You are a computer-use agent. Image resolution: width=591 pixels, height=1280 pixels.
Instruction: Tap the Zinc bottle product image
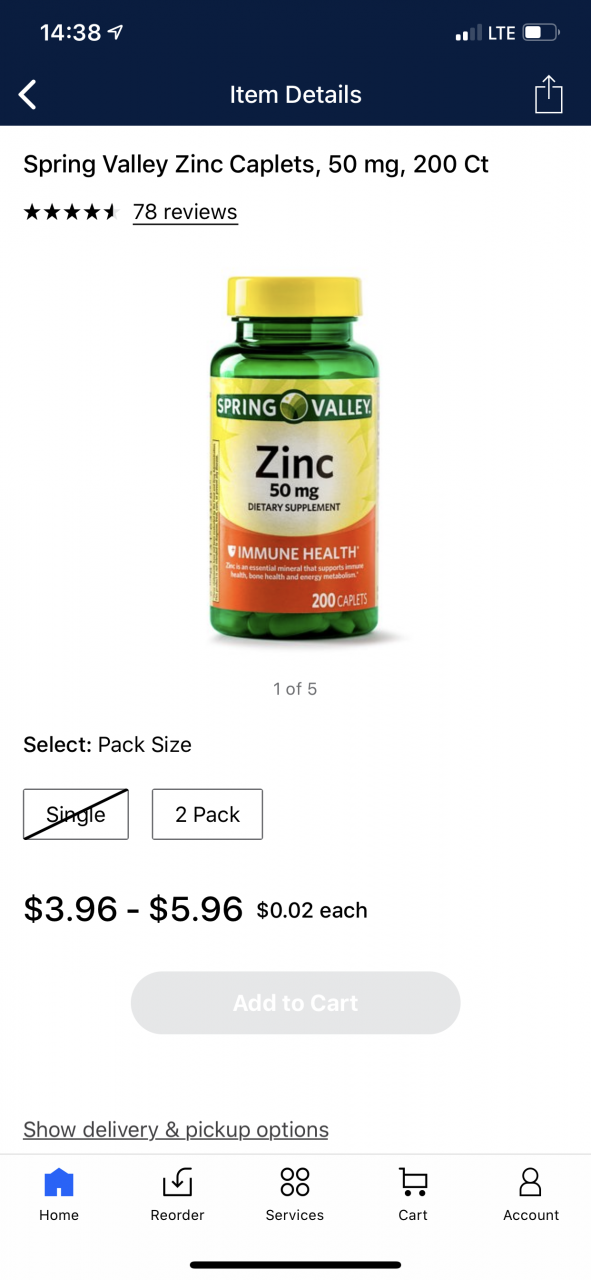click(295, 460)
